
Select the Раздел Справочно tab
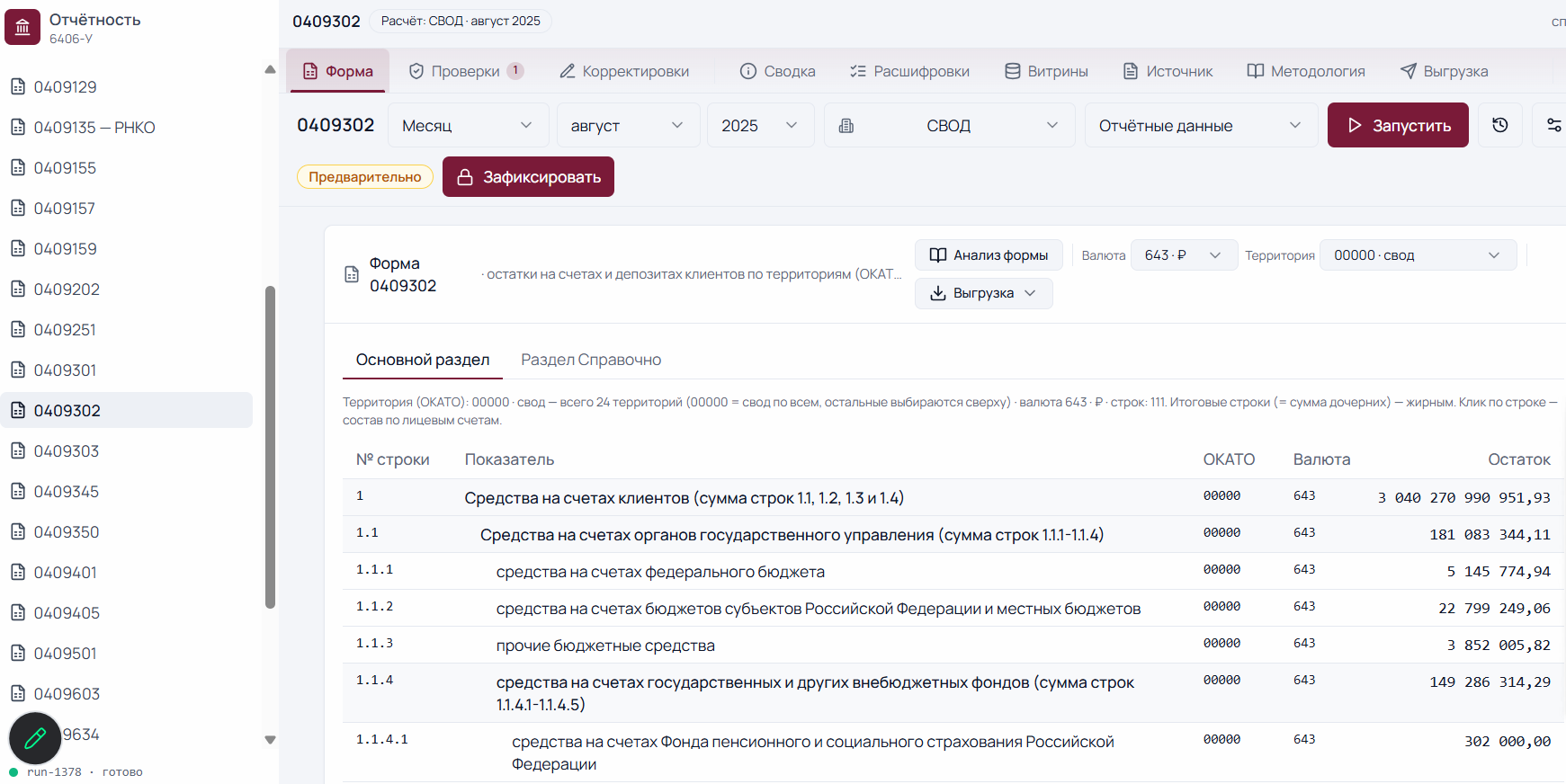591,360
